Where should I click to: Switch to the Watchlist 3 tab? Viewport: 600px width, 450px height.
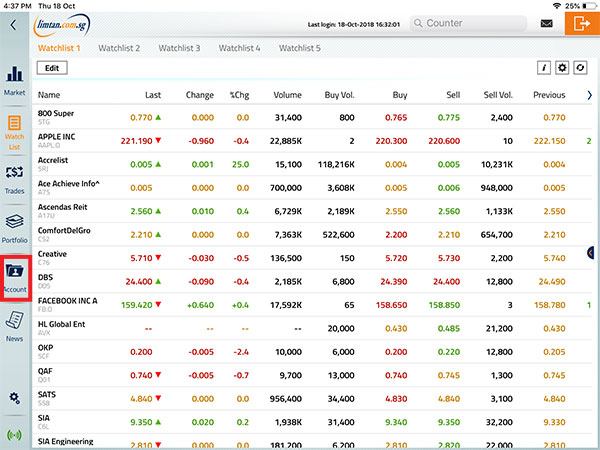(179, 48)
